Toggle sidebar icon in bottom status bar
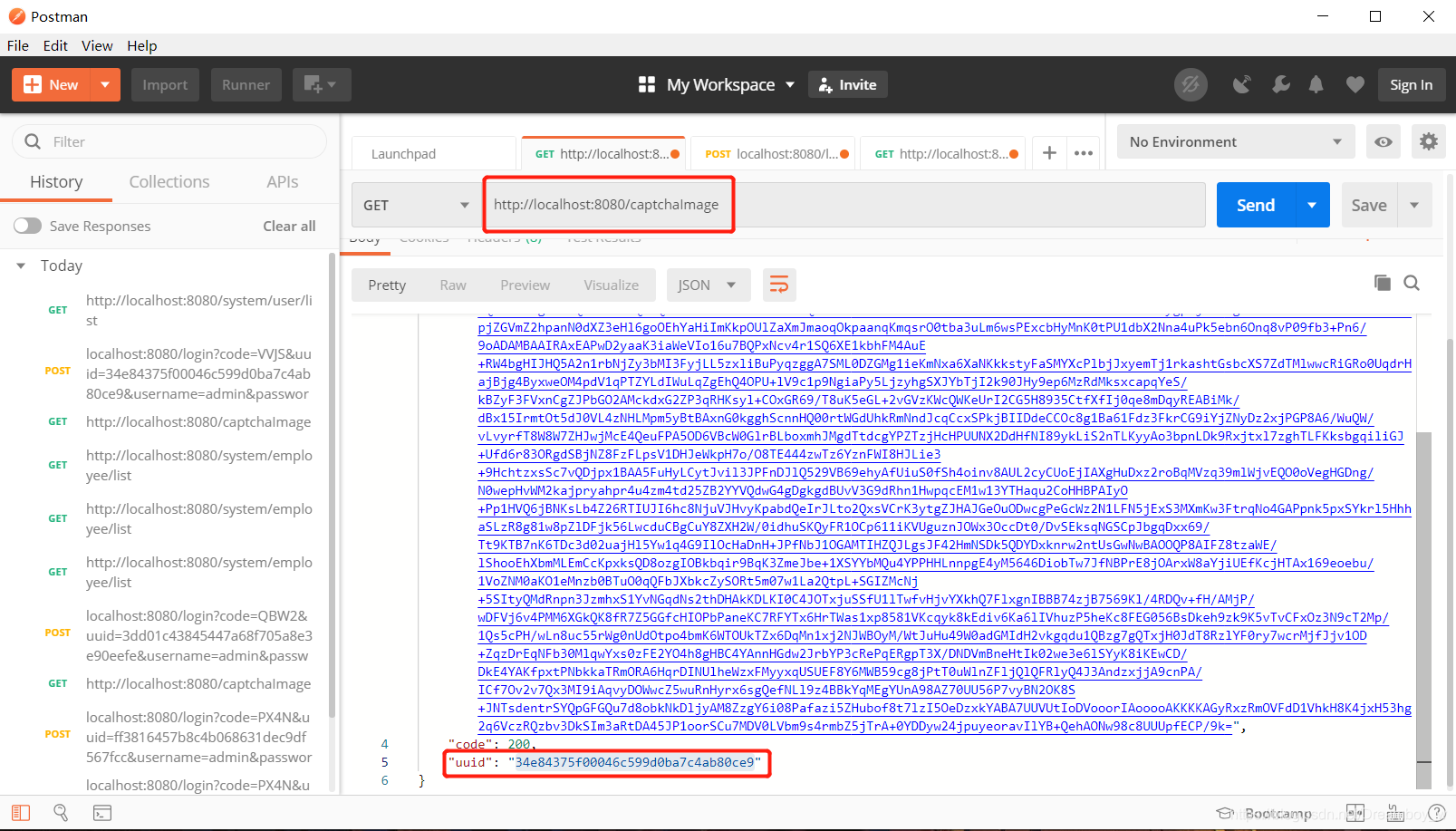Viewport: 1456px width, 831px height. 21,813
